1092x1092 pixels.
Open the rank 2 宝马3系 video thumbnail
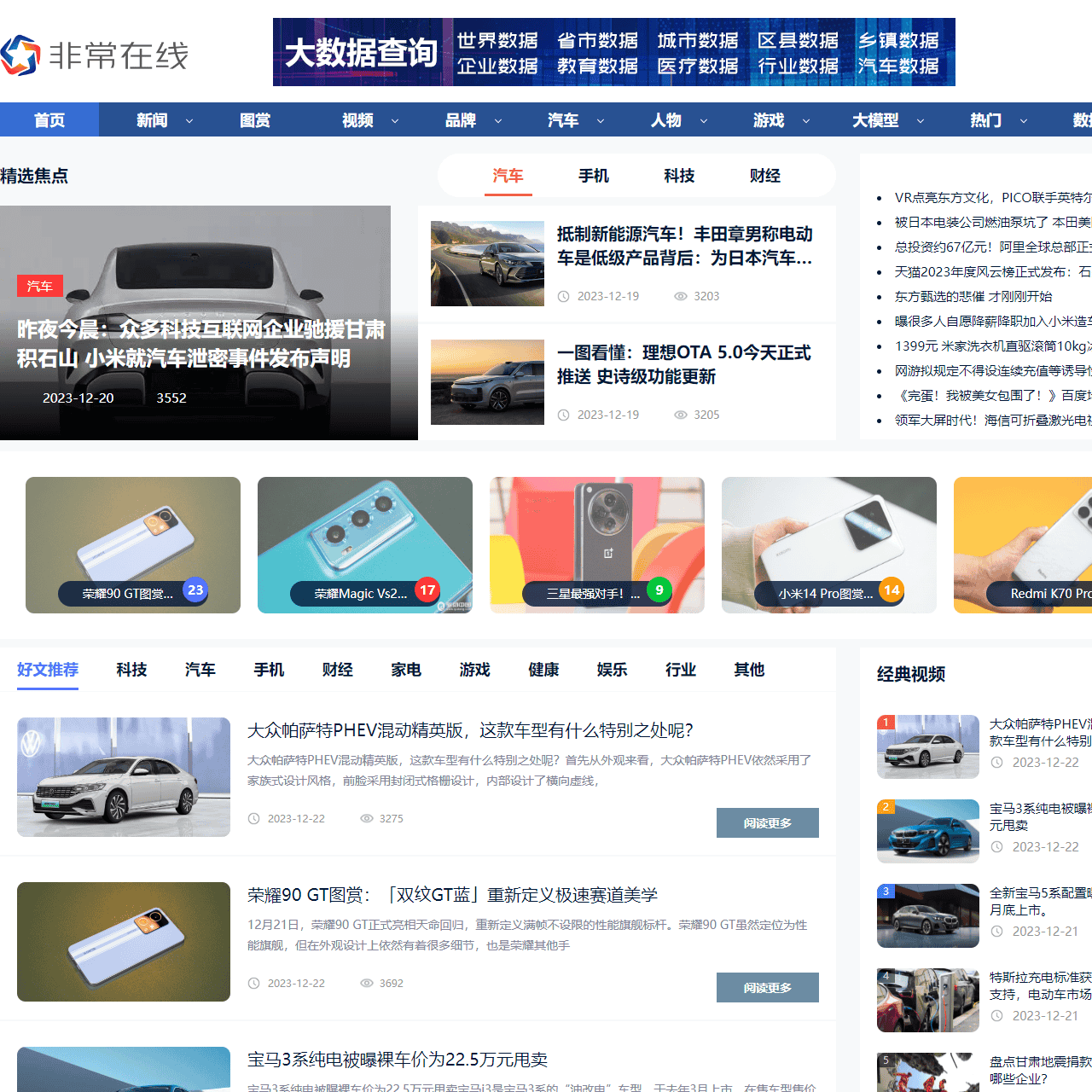click(928, 831)
